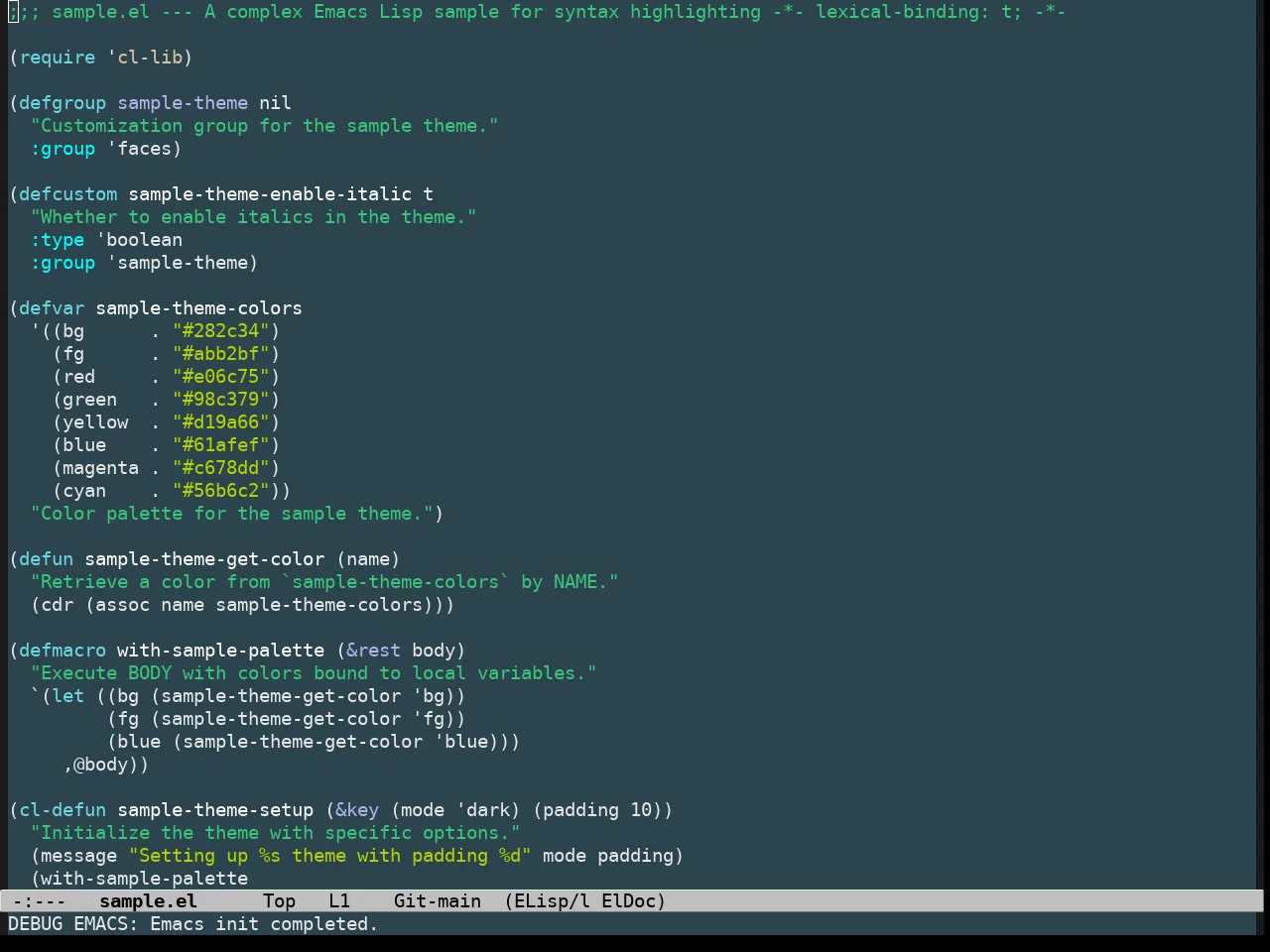
Task: Click docstring 'Color palette for the sample theme.'
Action: [x=231, y=514]
